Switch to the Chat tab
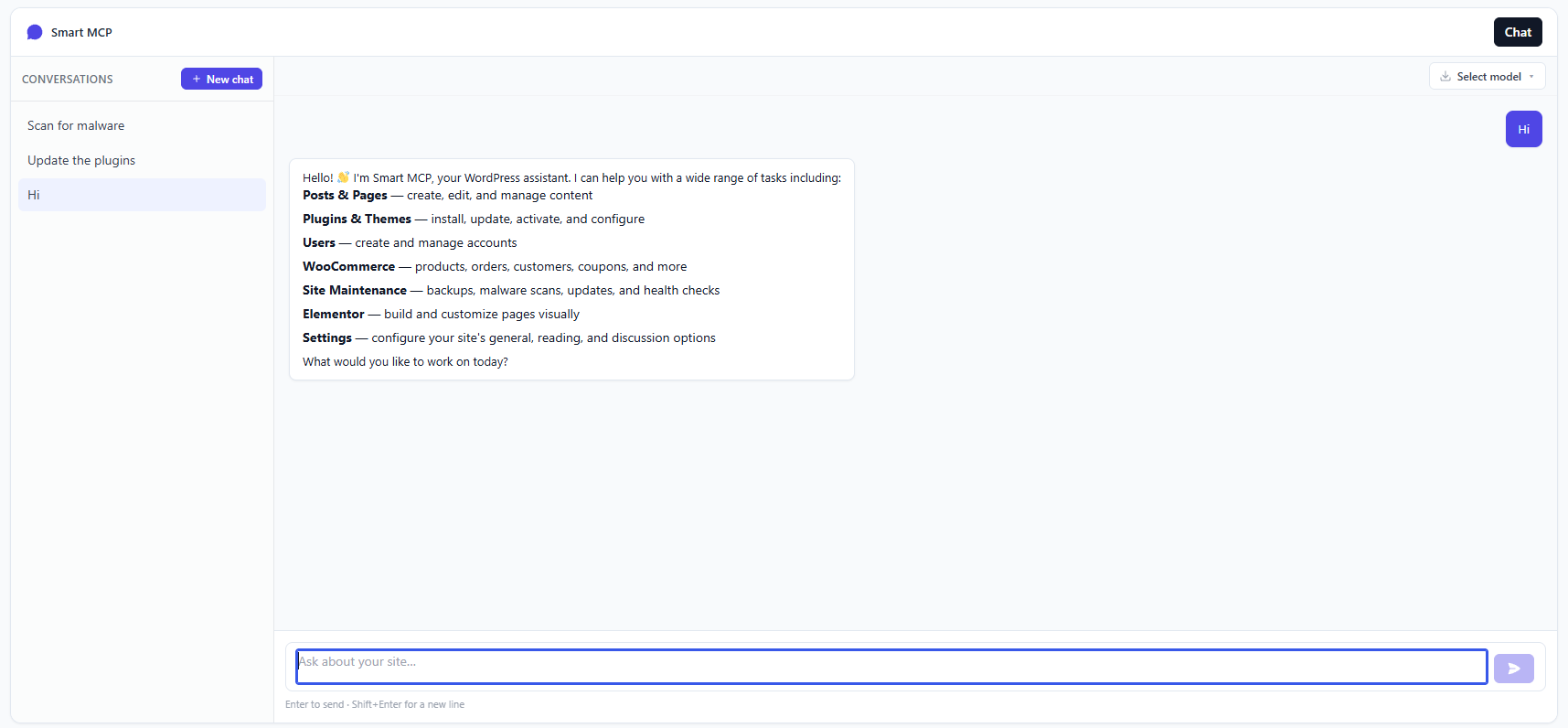1568x728 pixels. (x=1518, y=32)
